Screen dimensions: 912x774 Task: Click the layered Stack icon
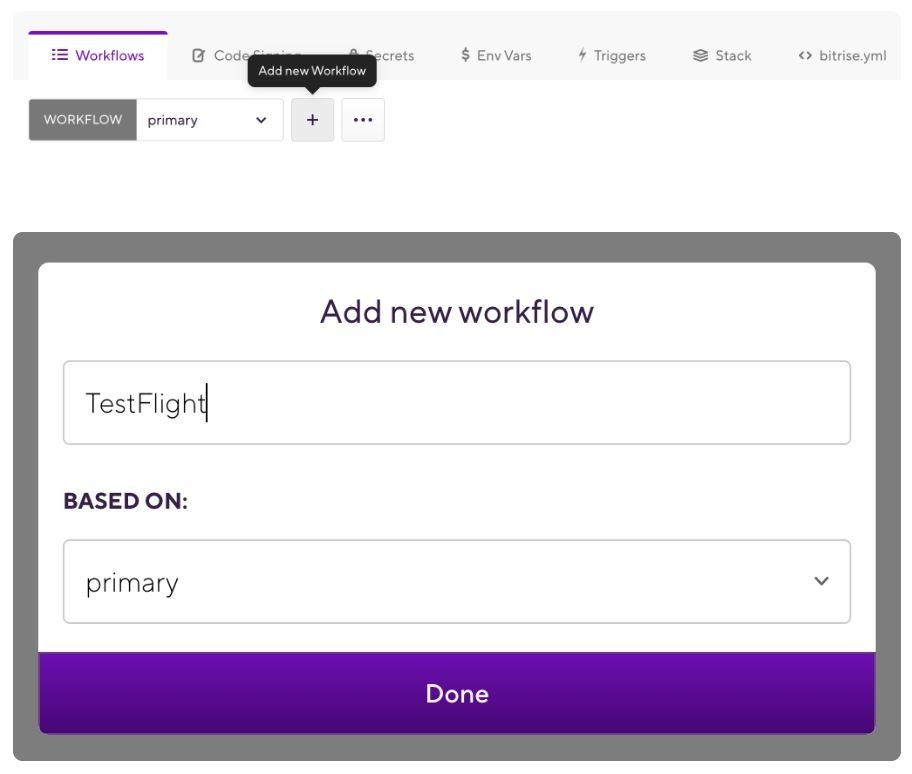click(x=701, y=56)
